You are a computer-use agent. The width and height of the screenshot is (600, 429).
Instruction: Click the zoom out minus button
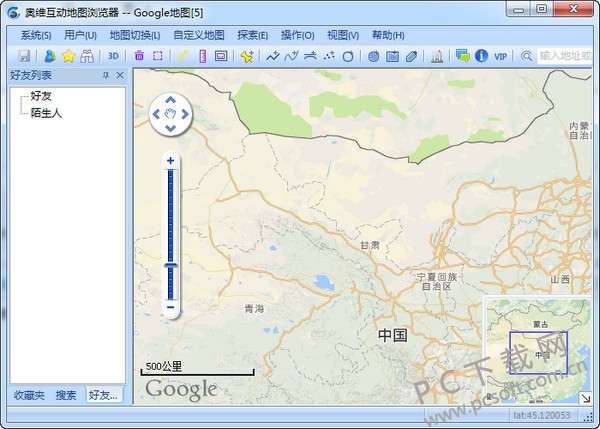171,308
